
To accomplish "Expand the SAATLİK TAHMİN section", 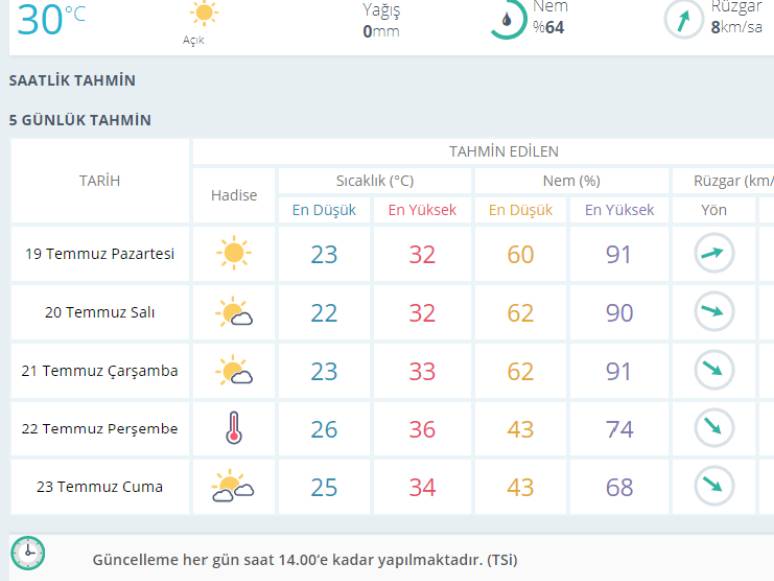I will tap(72, 80).
